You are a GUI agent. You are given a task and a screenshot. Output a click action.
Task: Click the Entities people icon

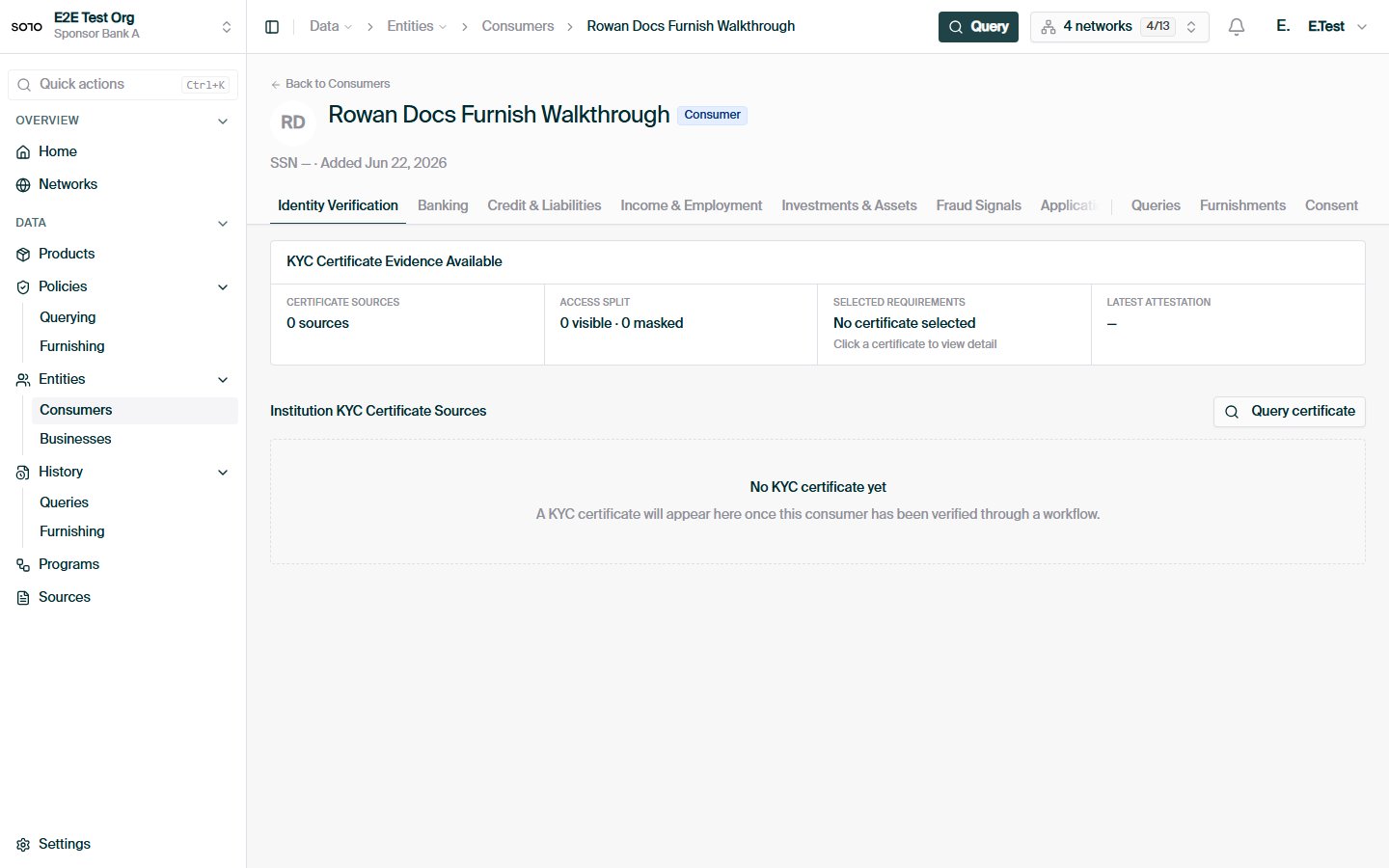click(x=23, y=380)
